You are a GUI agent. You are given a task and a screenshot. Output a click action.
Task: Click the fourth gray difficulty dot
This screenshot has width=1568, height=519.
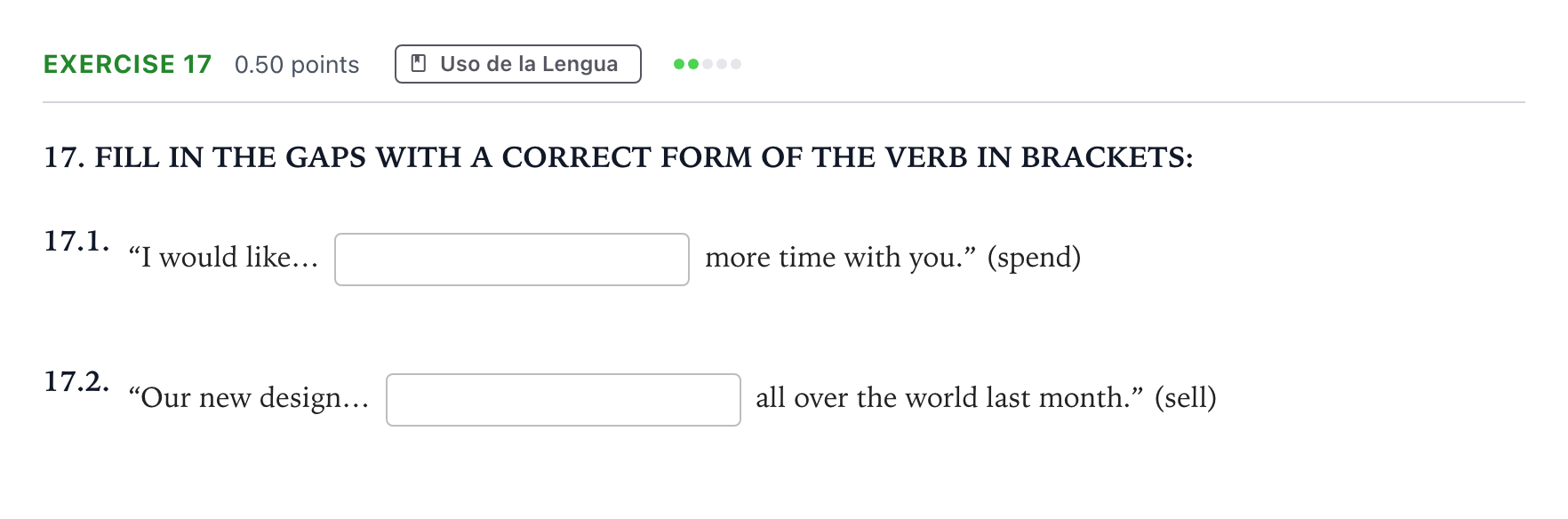tap(722, 64)
